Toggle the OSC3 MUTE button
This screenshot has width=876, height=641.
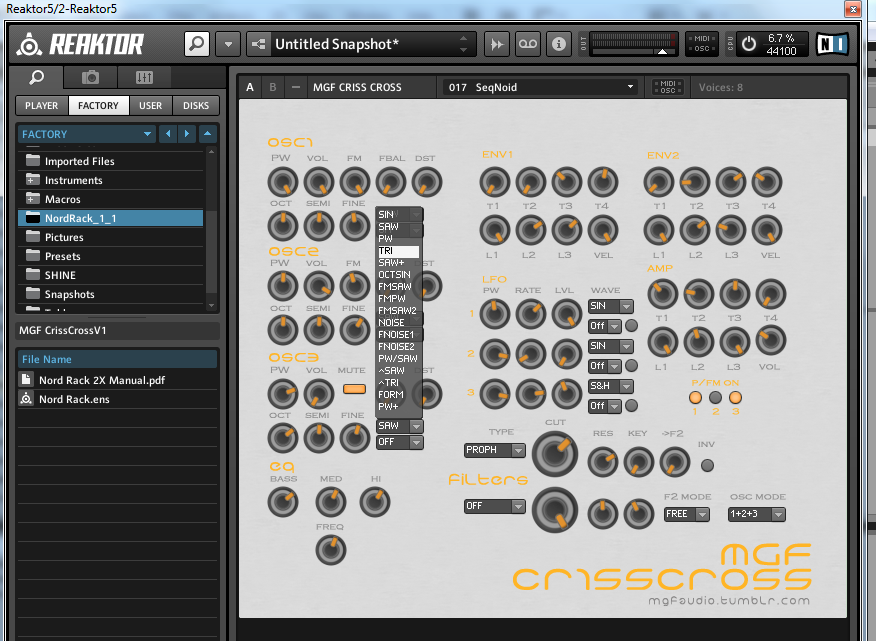[x=354, y=389]
